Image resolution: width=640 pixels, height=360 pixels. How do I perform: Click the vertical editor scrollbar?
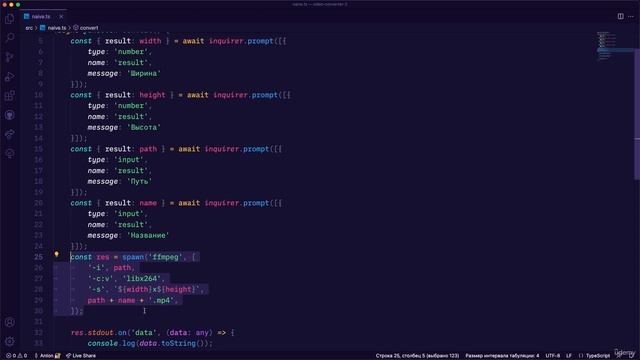tap(637, 114)
